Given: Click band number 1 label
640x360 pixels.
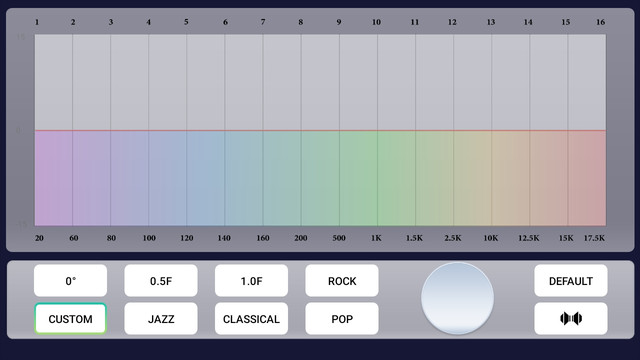Looking at the screenshot, I should [37, 22].
